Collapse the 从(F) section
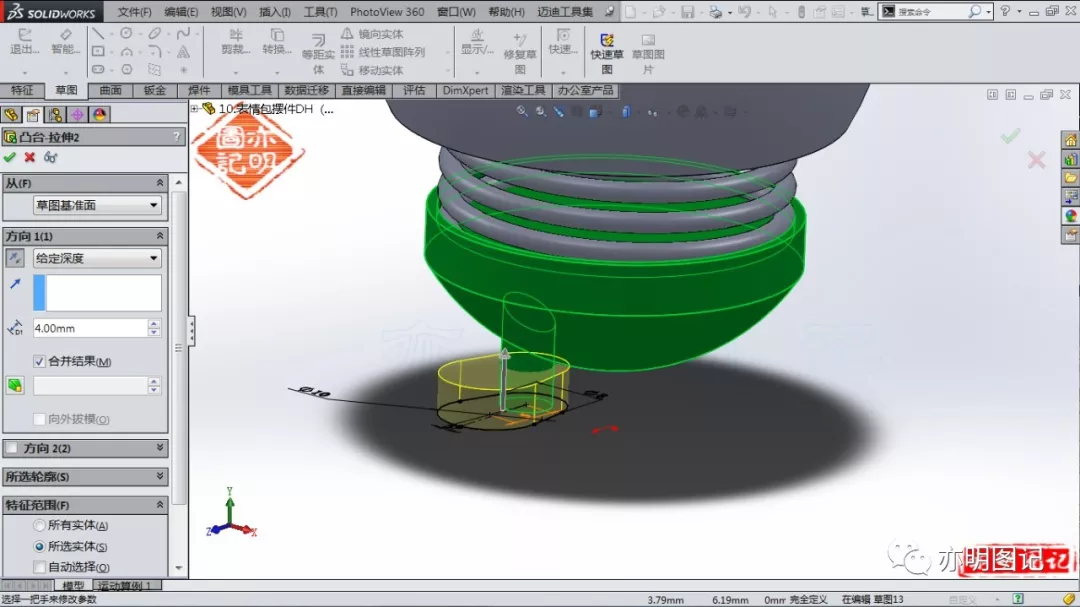This screenshot has height=607, width=1080. point(160,183)
